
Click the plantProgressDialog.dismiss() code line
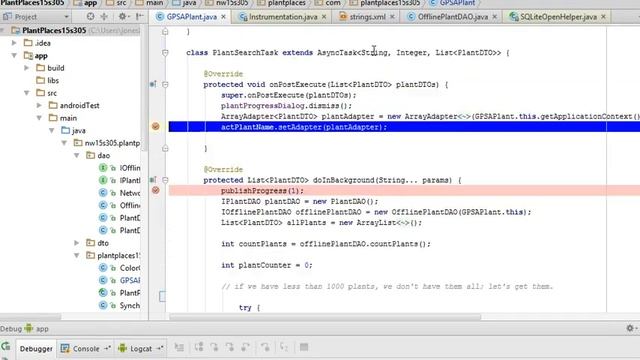pos(286,106)
